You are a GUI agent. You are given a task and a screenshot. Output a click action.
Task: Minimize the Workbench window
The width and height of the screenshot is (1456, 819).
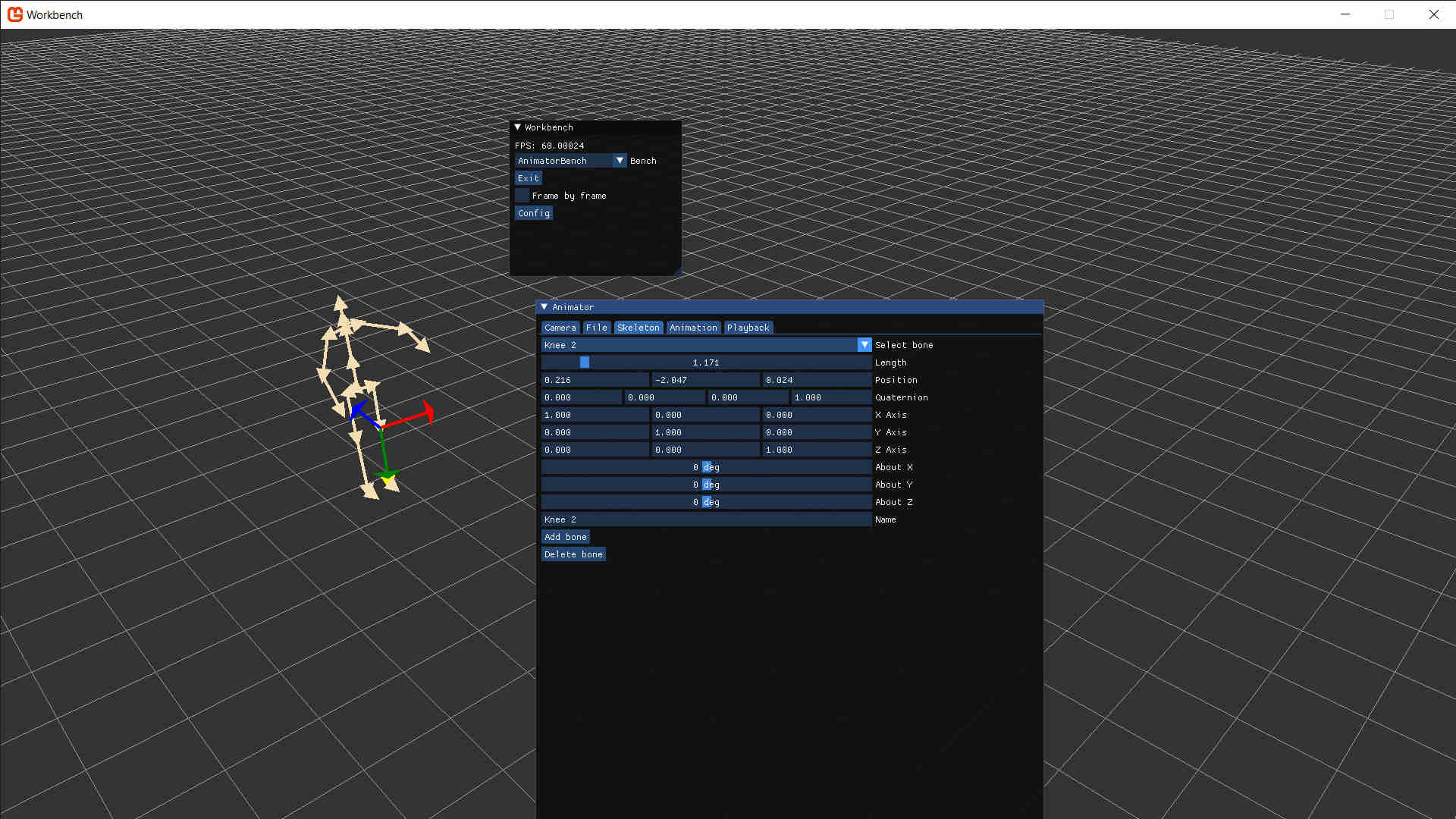(1345, 14)
